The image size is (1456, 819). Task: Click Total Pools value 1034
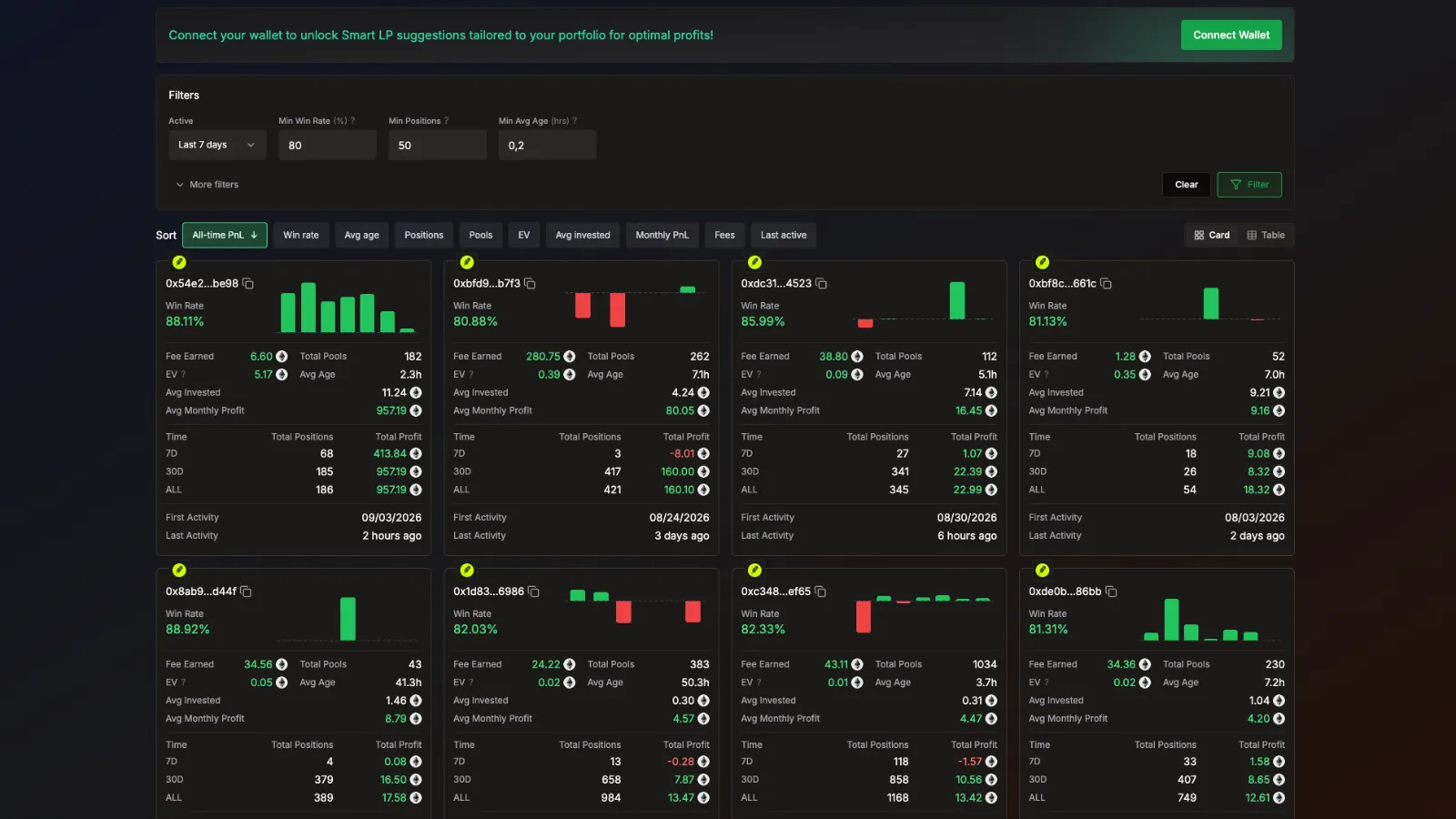pos(985,664)
